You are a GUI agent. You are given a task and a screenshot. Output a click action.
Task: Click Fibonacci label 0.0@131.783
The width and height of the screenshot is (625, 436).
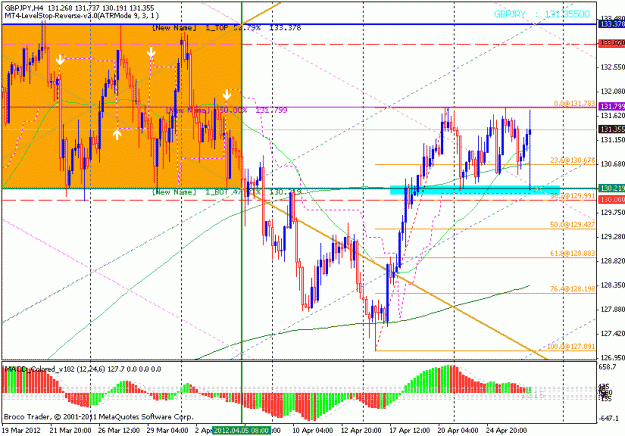(574, 104)
